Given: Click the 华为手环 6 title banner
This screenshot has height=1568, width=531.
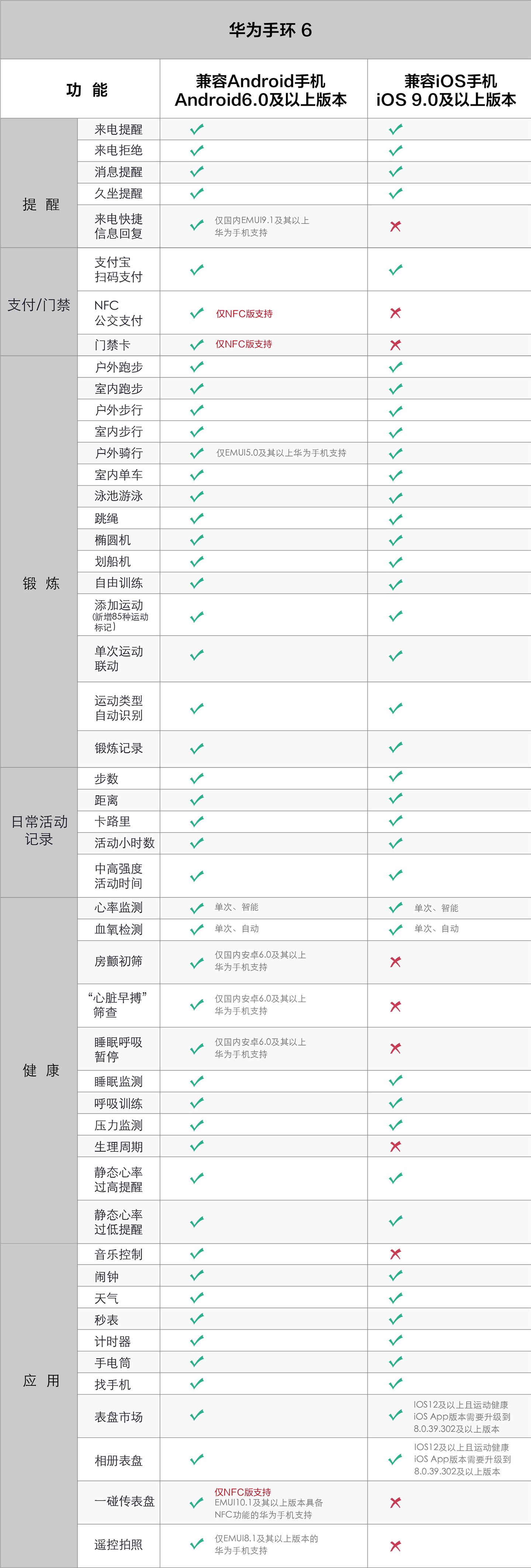Looking at the screenshot, I should pos(265,30).
